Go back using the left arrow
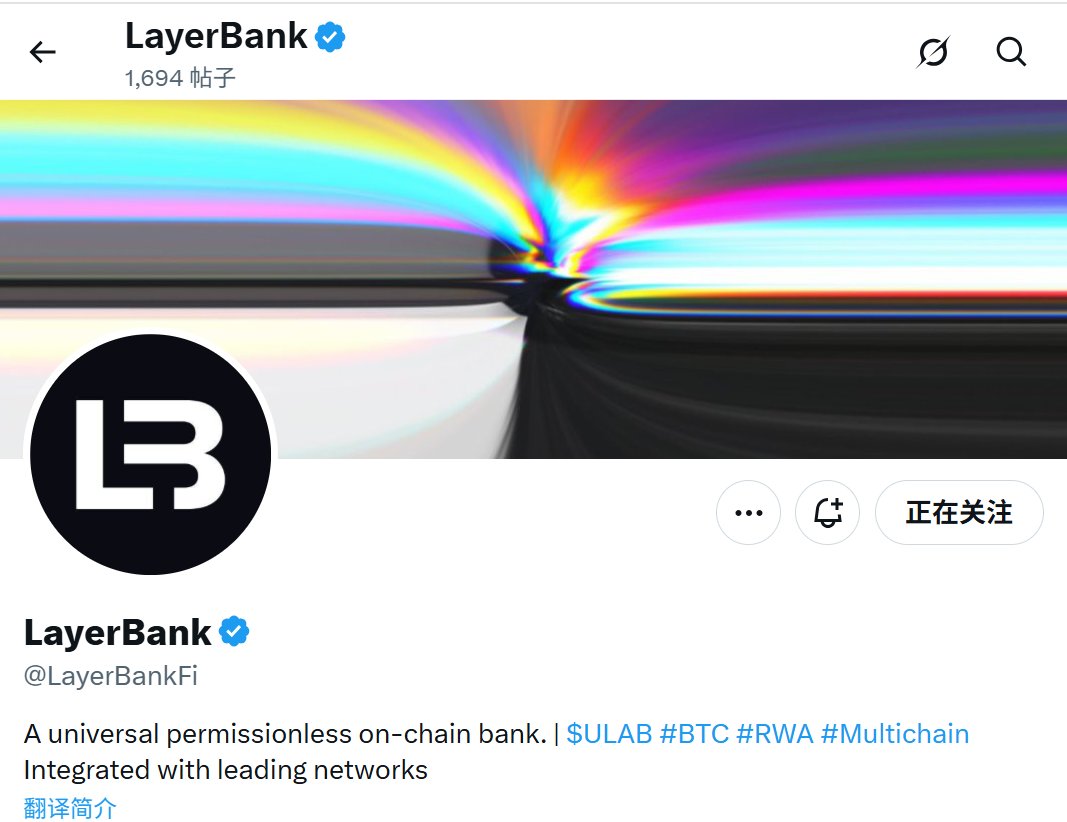The height and width of the screenshot is (822, 1067). click(x=42, y=52)
